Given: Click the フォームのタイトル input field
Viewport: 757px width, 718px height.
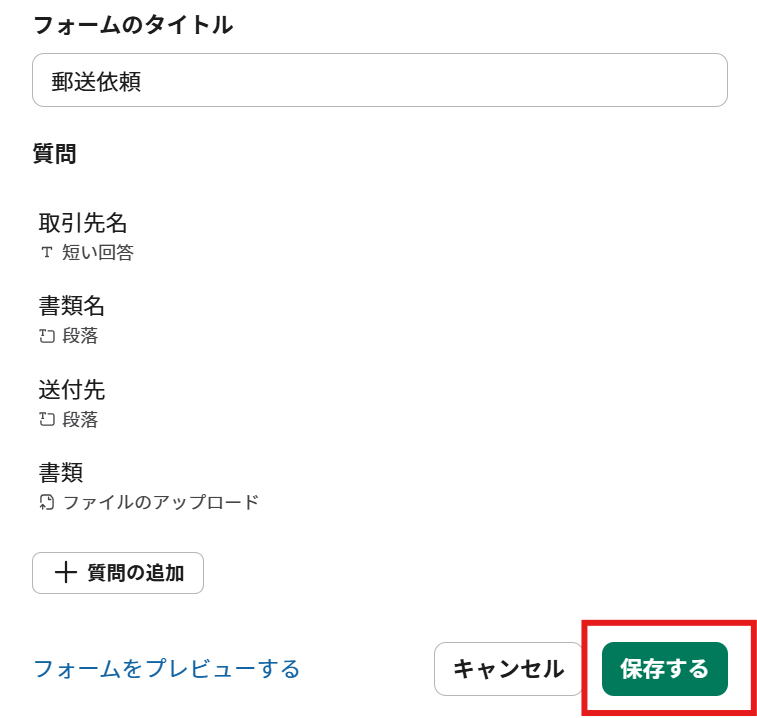Looking at the screenshot, I should click(x=379, y=81).
